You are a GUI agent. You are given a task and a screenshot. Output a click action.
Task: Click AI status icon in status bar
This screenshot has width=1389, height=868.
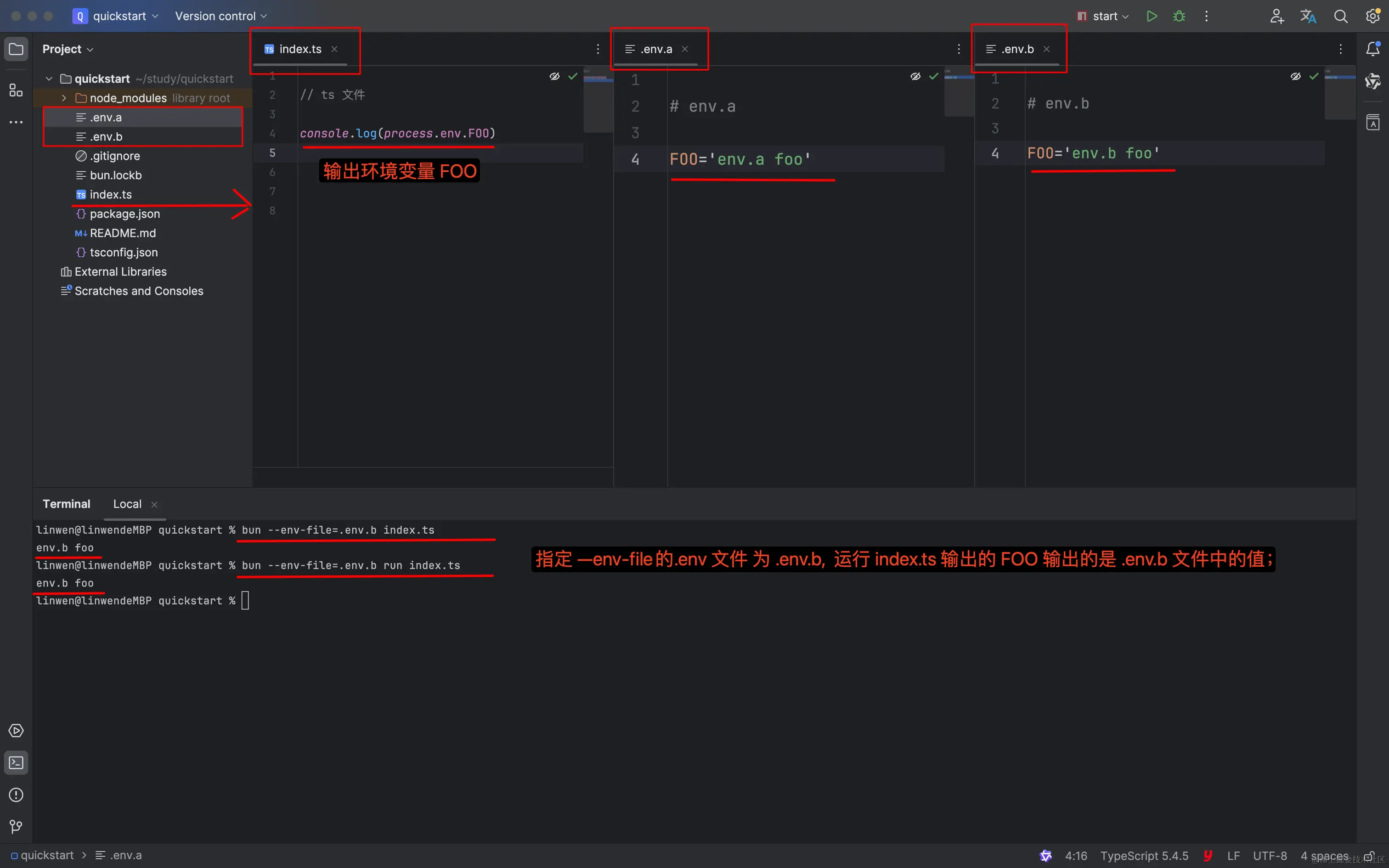pos(1046,856)
